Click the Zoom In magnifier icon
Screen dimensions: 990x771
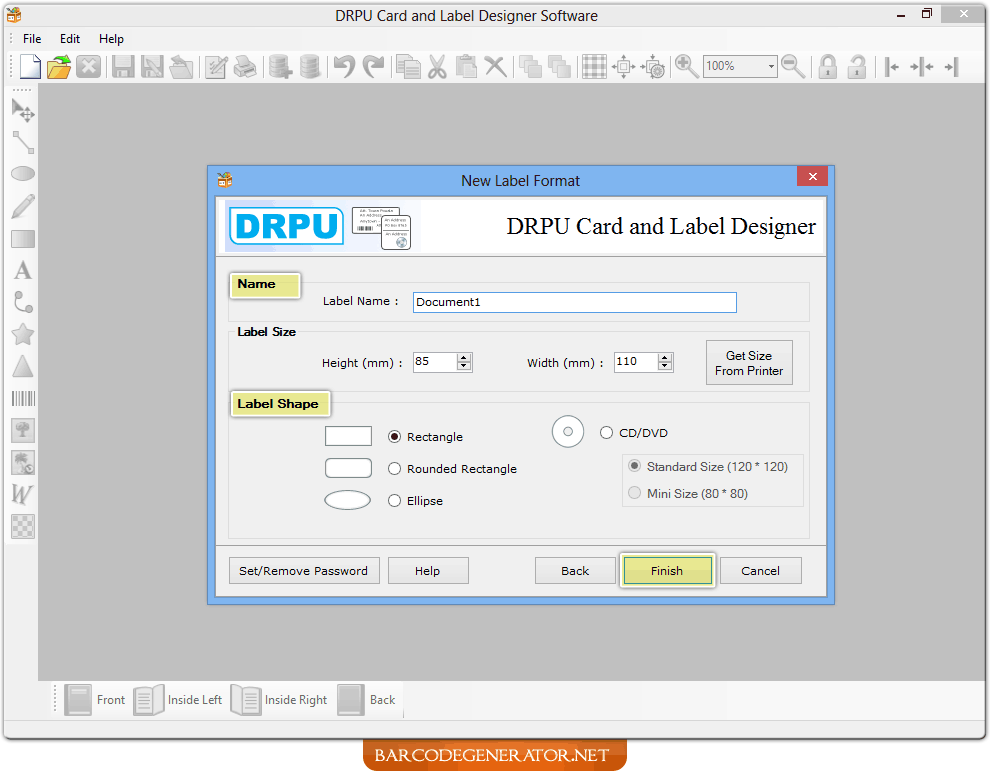(x=686, y=66)
